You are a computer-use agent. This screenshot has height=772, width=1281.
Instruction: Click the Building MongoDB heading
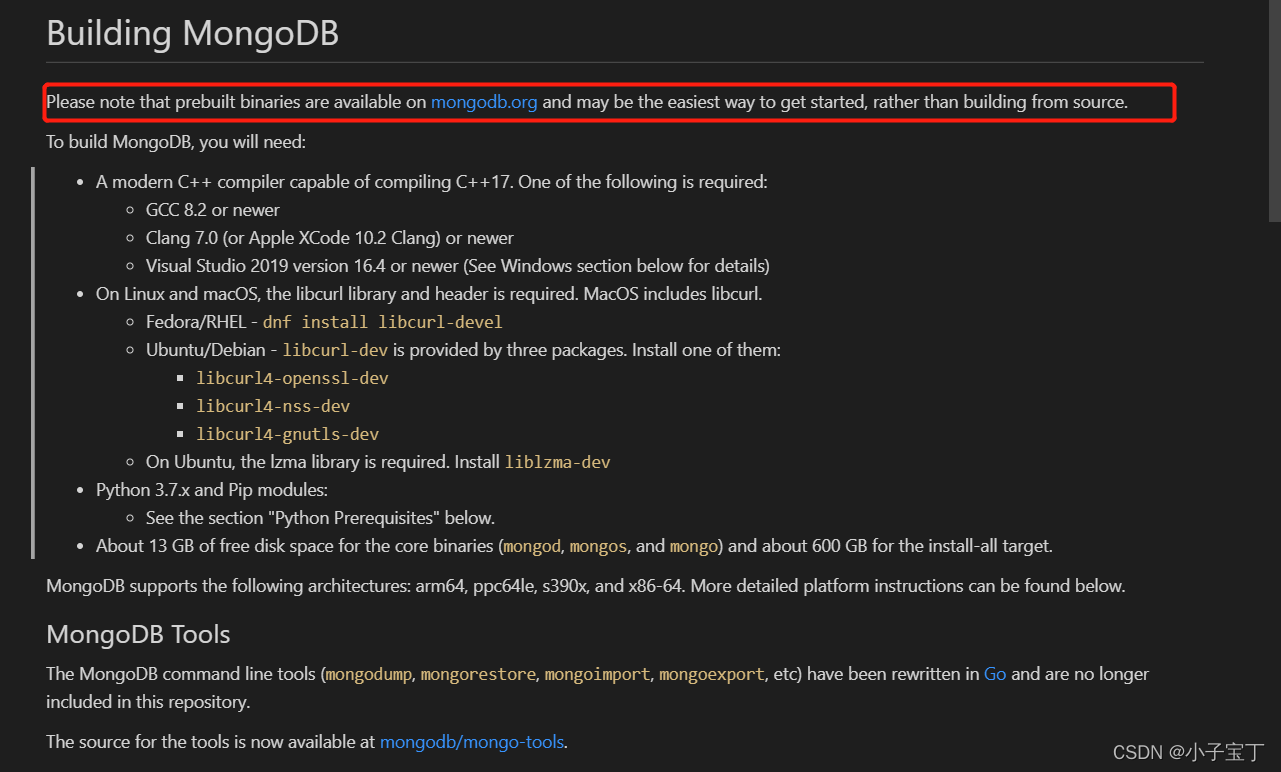coord(193,33)
